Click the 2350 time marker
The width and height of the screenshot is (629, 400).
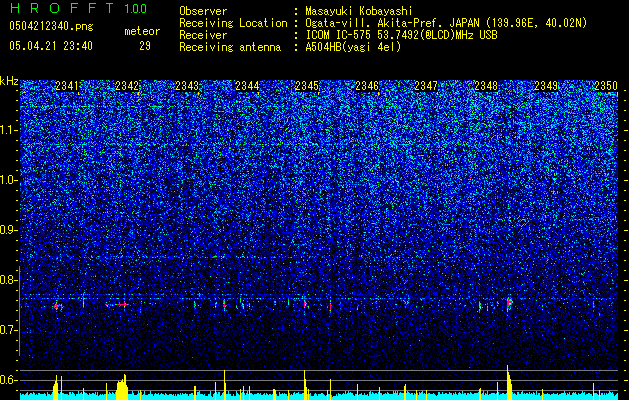606,86
